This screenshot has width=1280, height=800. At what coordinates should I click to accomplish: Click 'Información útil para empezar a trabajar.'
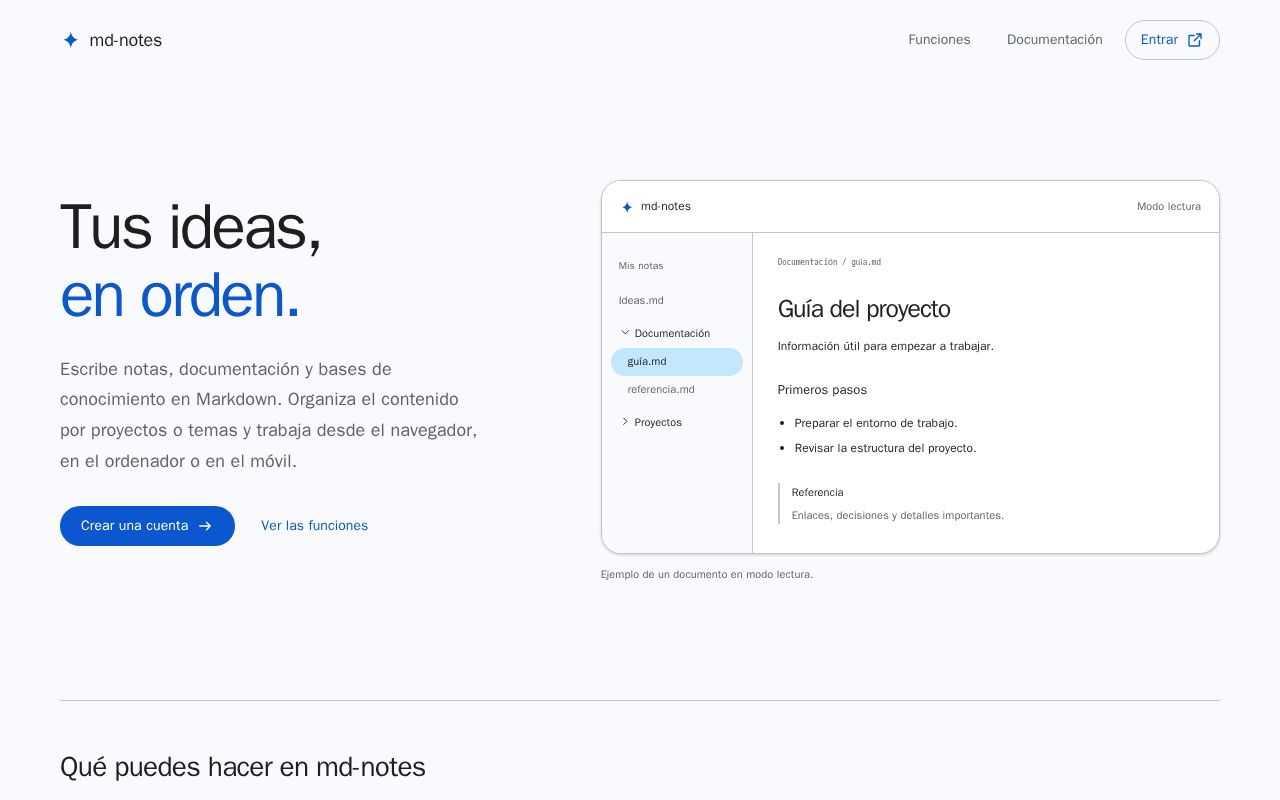[885, 346]
